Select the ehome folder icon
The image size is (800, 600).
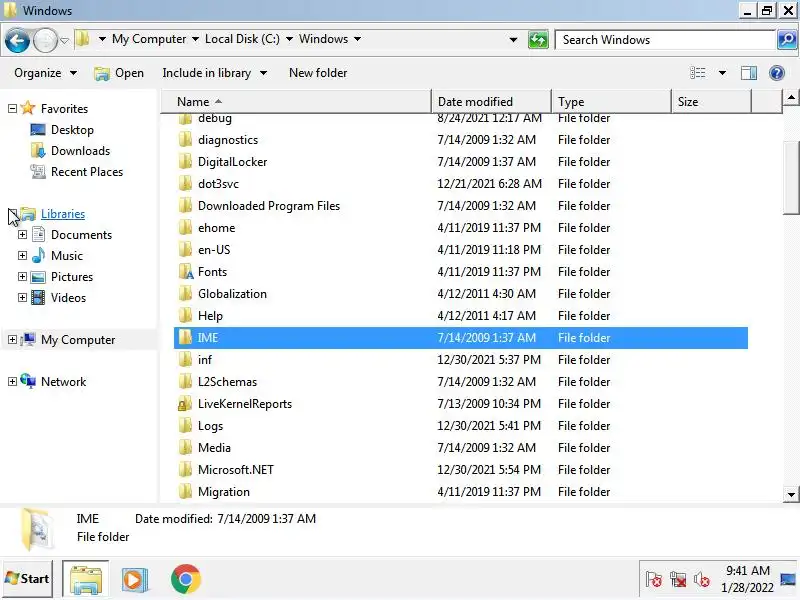pyautogui.click(x=186, y=228)
